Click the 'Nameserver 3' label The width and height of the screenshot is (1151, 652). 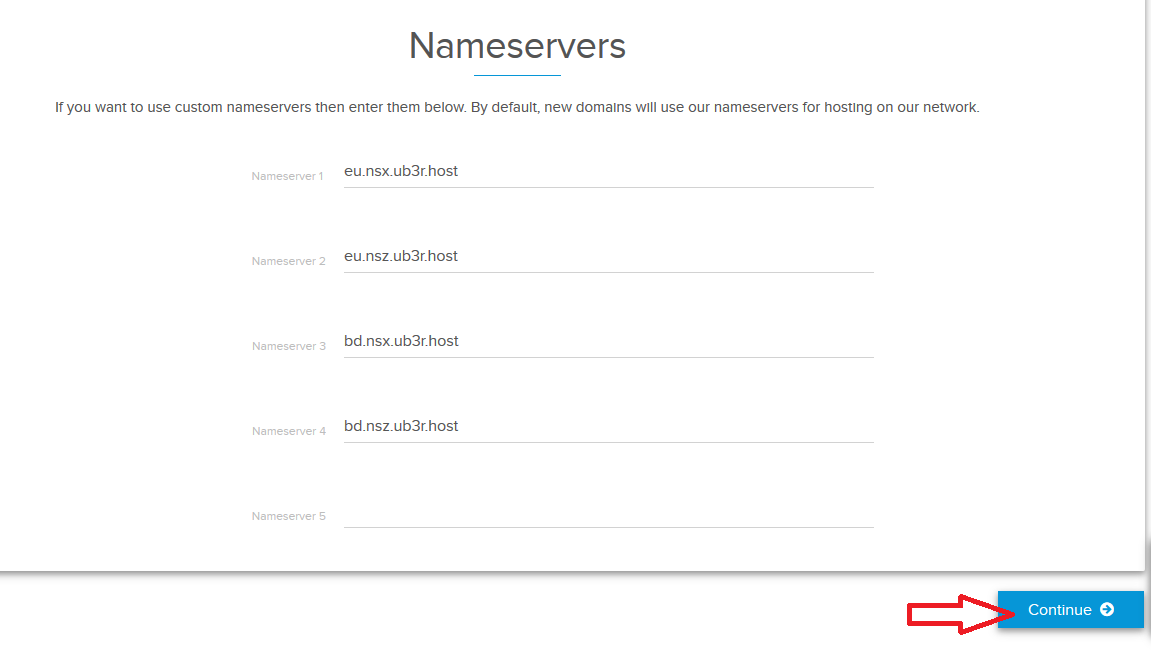[288, 347]
